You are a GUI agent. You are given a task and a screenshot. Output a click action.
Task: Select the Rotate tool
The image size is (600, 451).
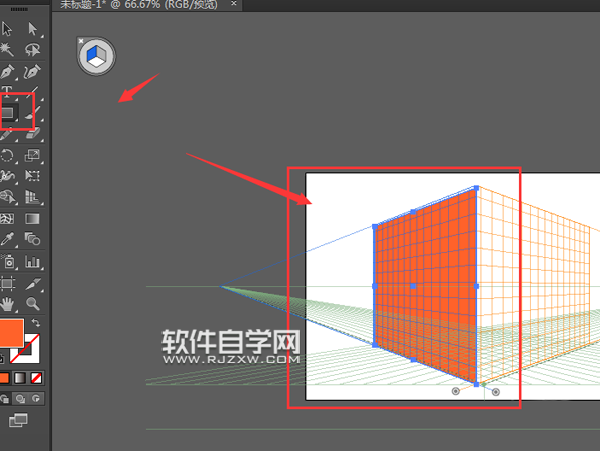pyautogui.click(x=7, y=155)
